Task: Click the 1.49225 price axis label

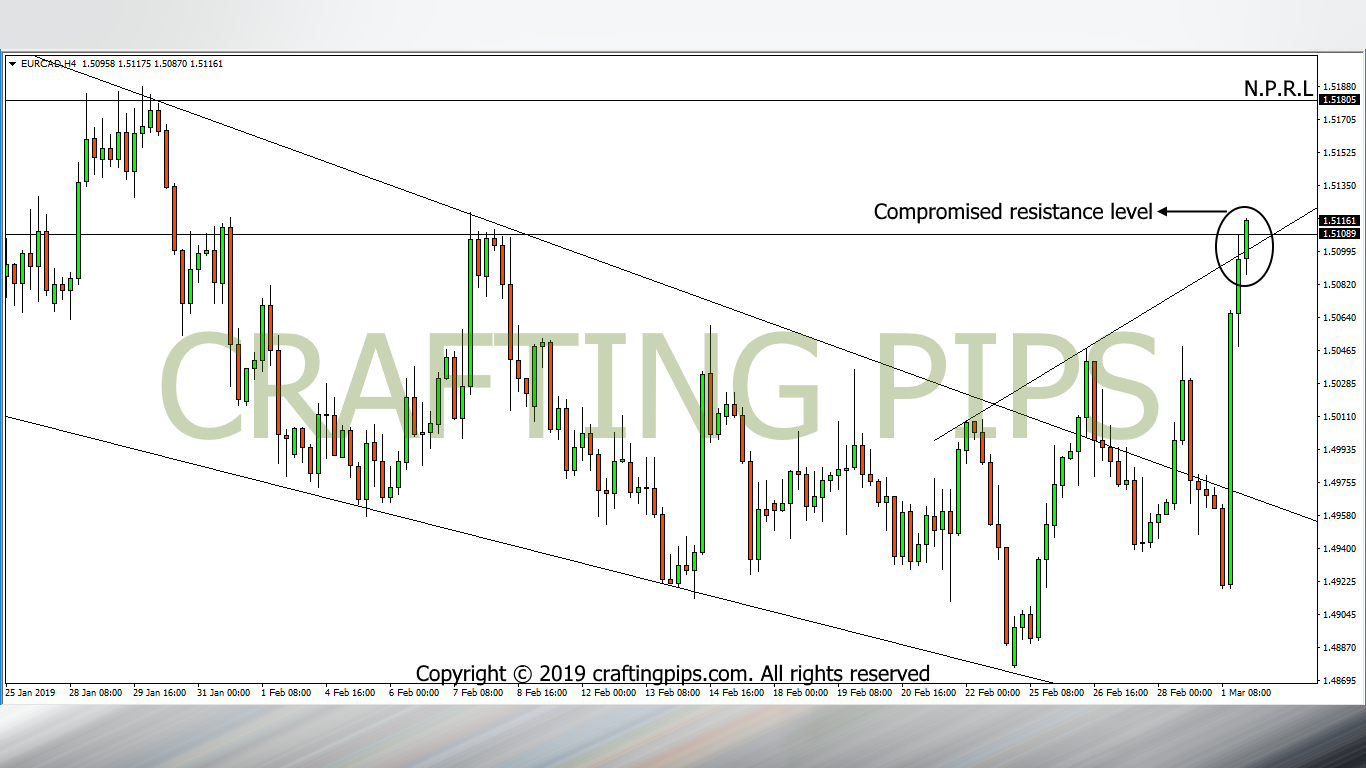Action: [1339, 581]
